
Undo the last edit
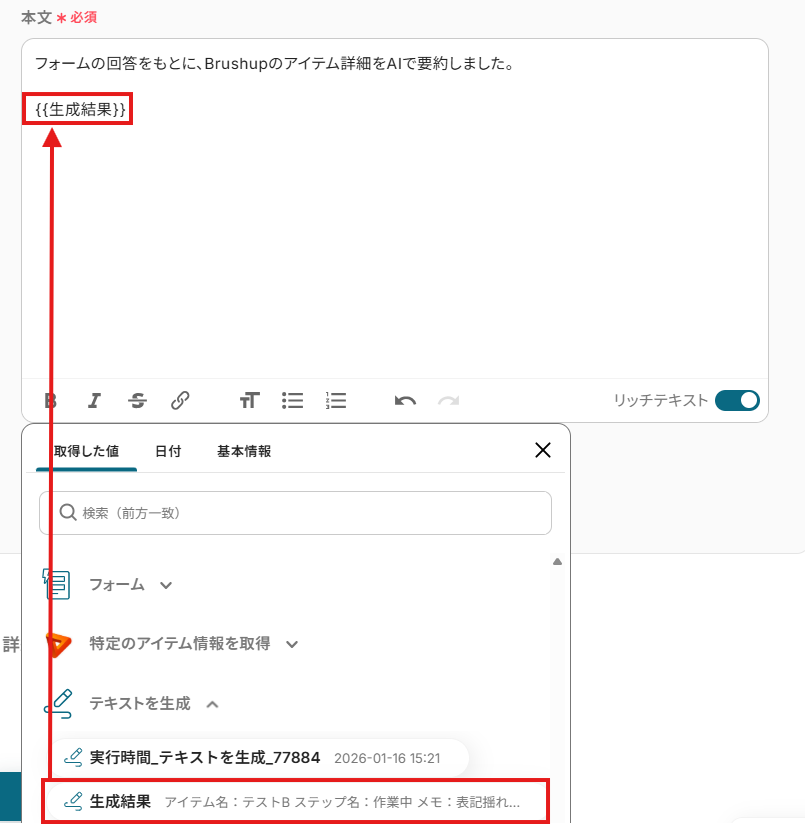[x=405, y=401]
